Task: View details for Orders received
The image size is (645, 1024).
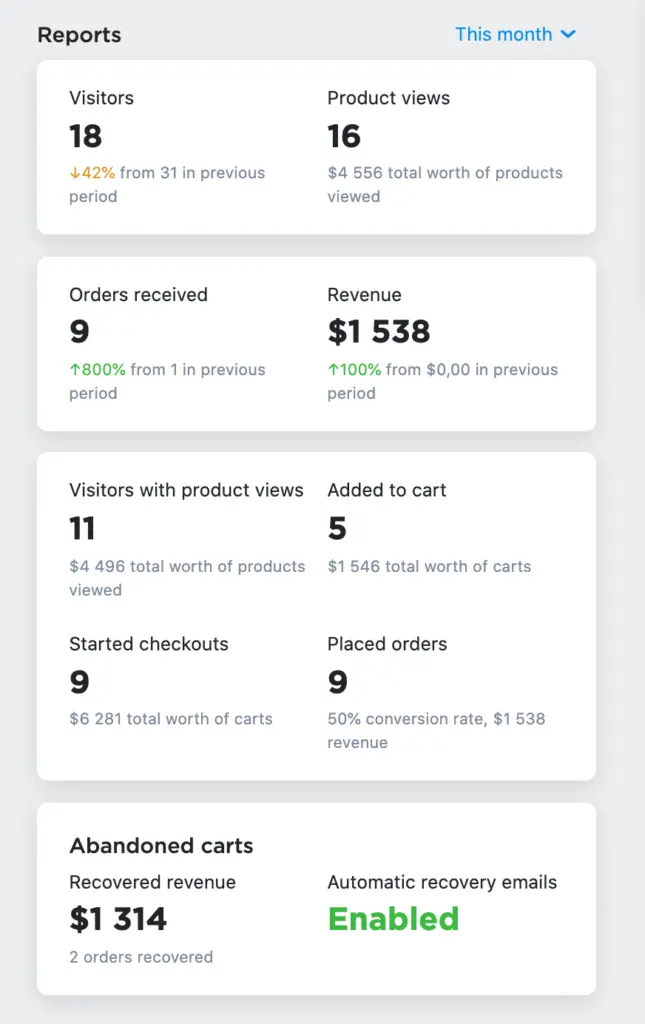Action: point(138,295)
